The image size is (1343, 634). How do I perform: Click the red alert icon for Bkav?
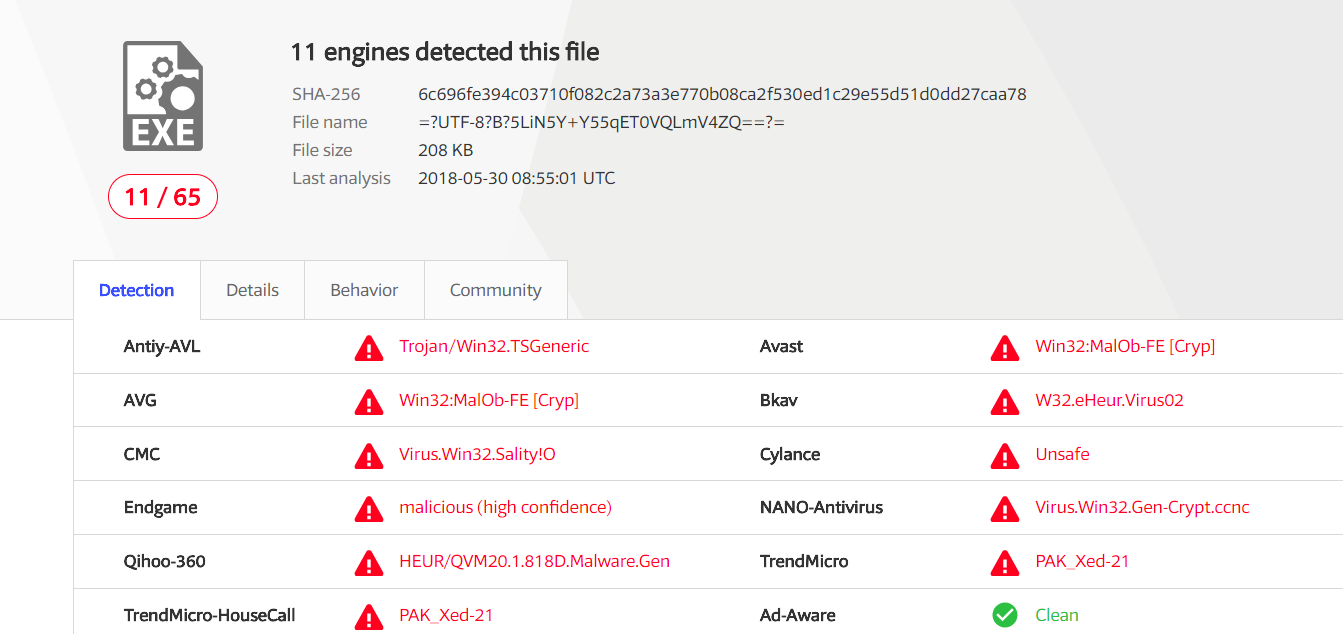[1005, 402]
